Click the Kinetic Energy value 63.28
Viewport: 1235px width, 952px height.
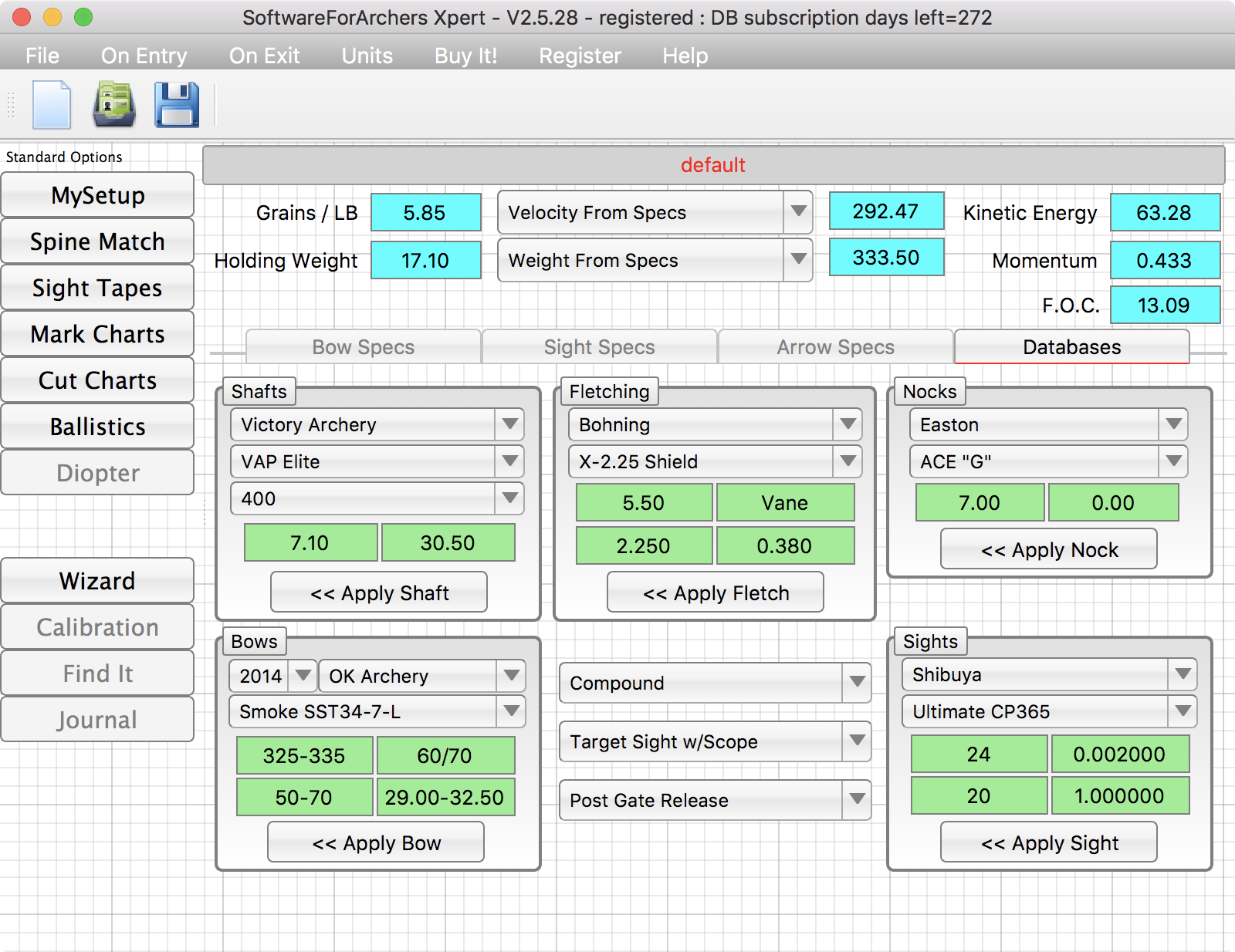(1165, 212)
